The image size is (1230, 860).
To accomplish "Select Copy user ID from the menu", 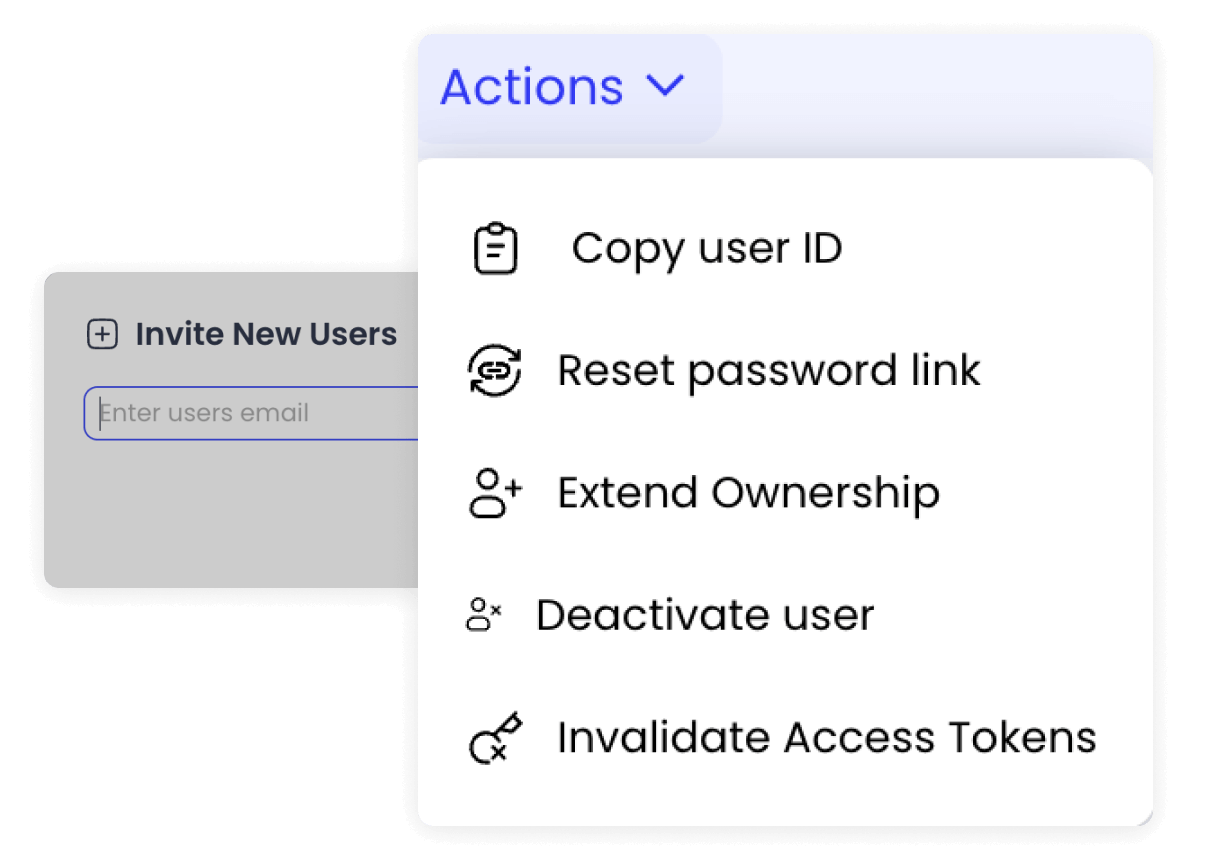I will pyautogui.click(x=707, y=249).
